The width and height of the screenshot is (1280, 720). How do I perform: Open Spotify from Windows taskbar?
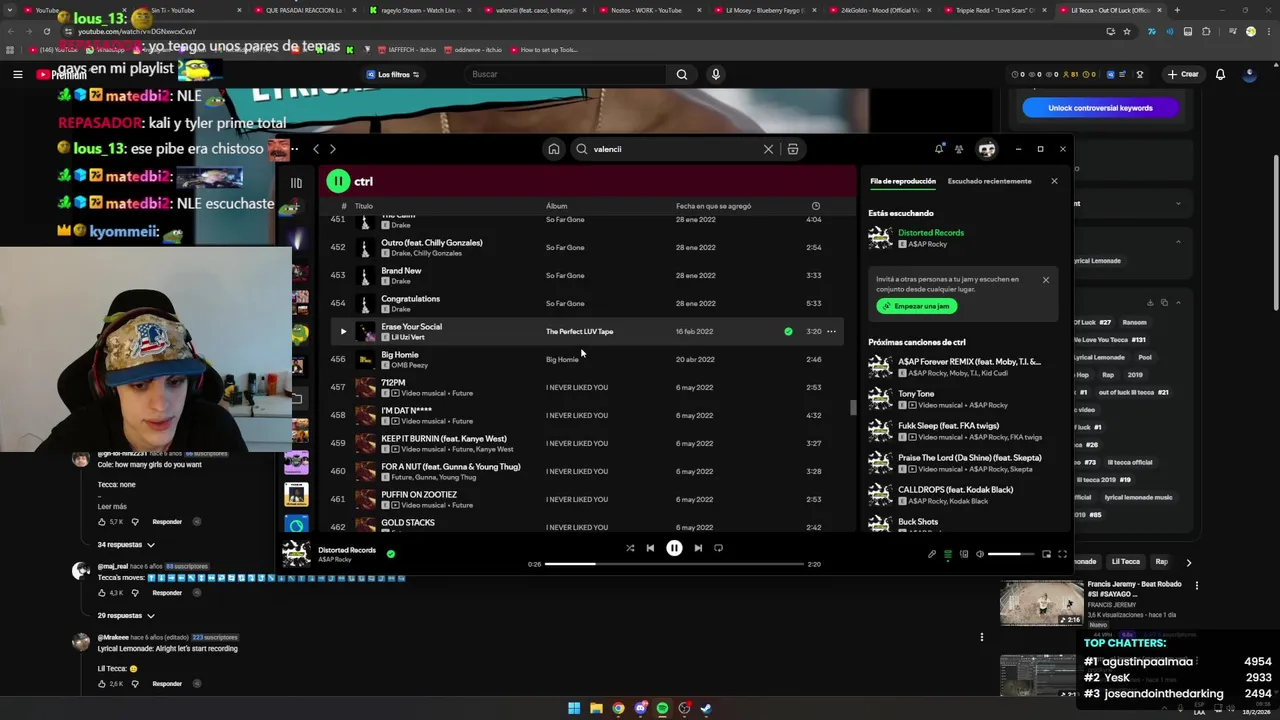click(662, 708)
